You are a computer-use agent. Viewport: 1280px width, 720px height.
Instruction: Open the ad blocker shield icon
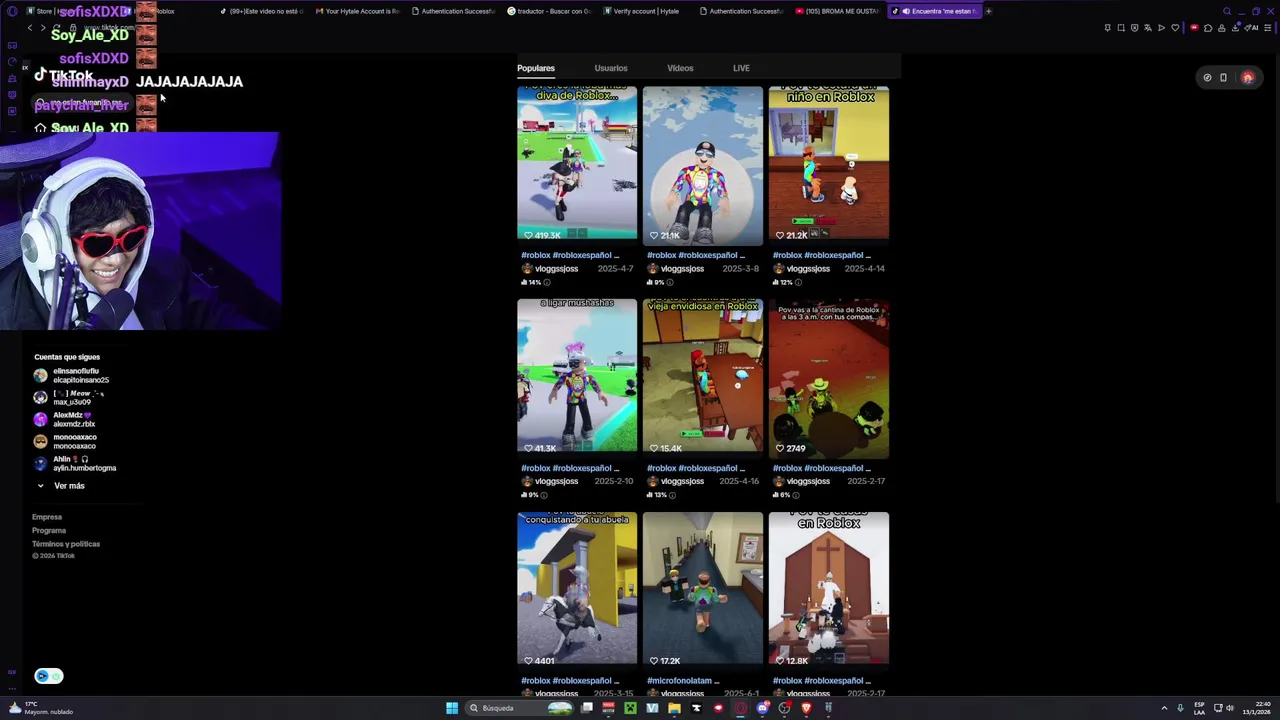(1135, 28)
